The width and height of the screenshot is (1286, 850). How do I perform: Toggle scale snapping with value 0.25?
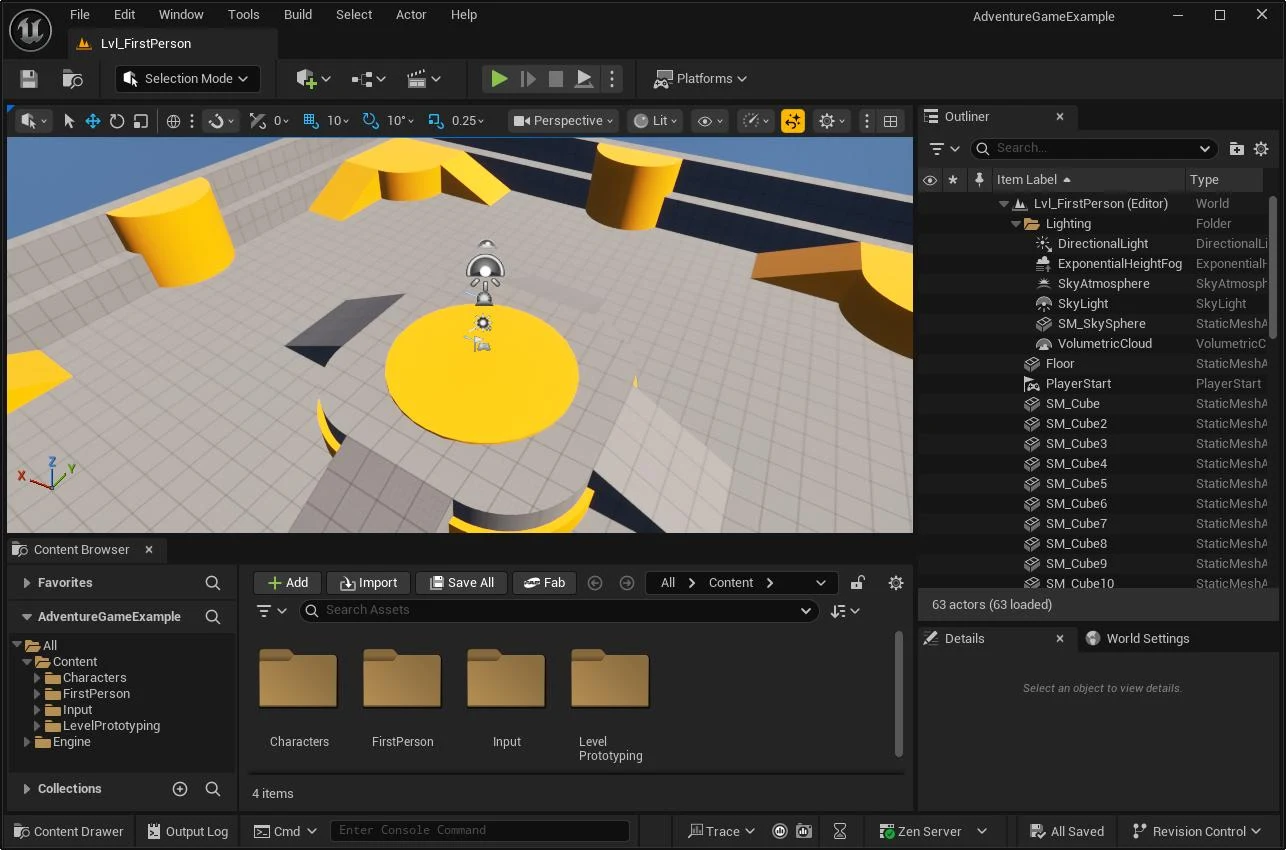point(435,121)
